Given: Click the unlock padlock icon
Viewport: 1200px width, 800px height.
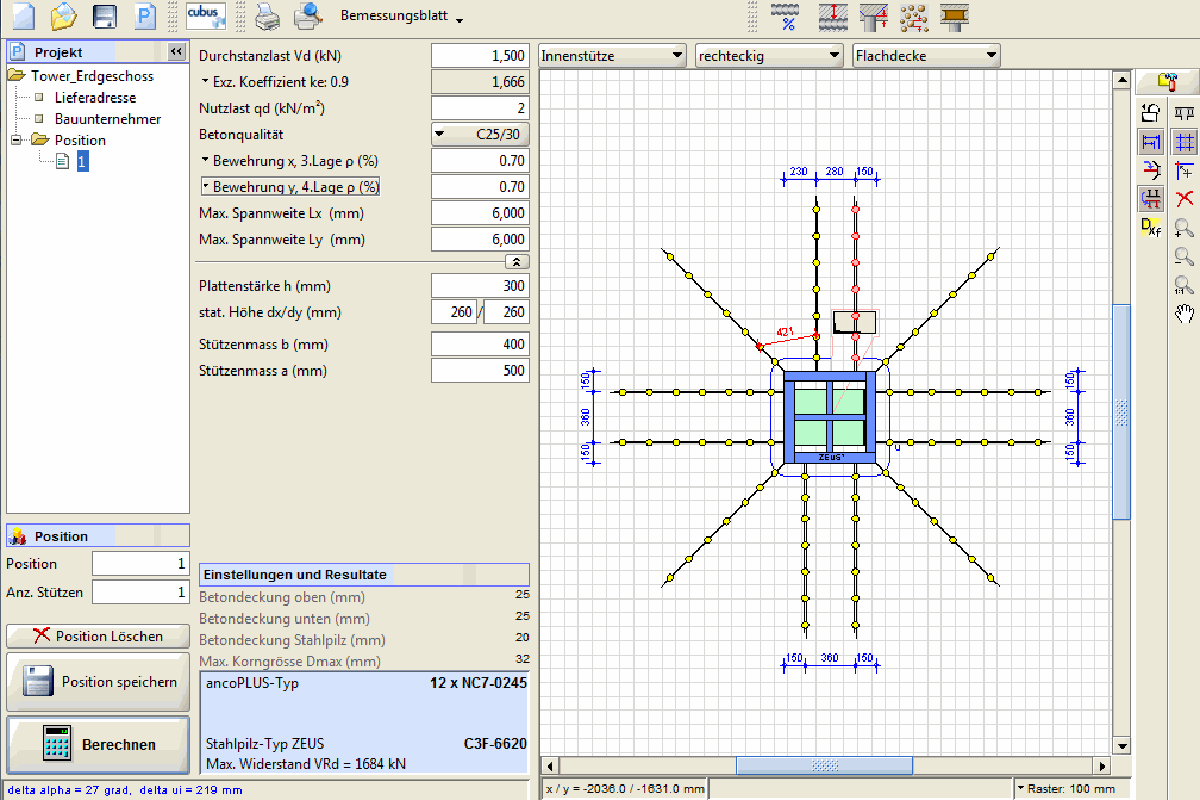Looking at the screenshot, I should [x=1151, y=113].
